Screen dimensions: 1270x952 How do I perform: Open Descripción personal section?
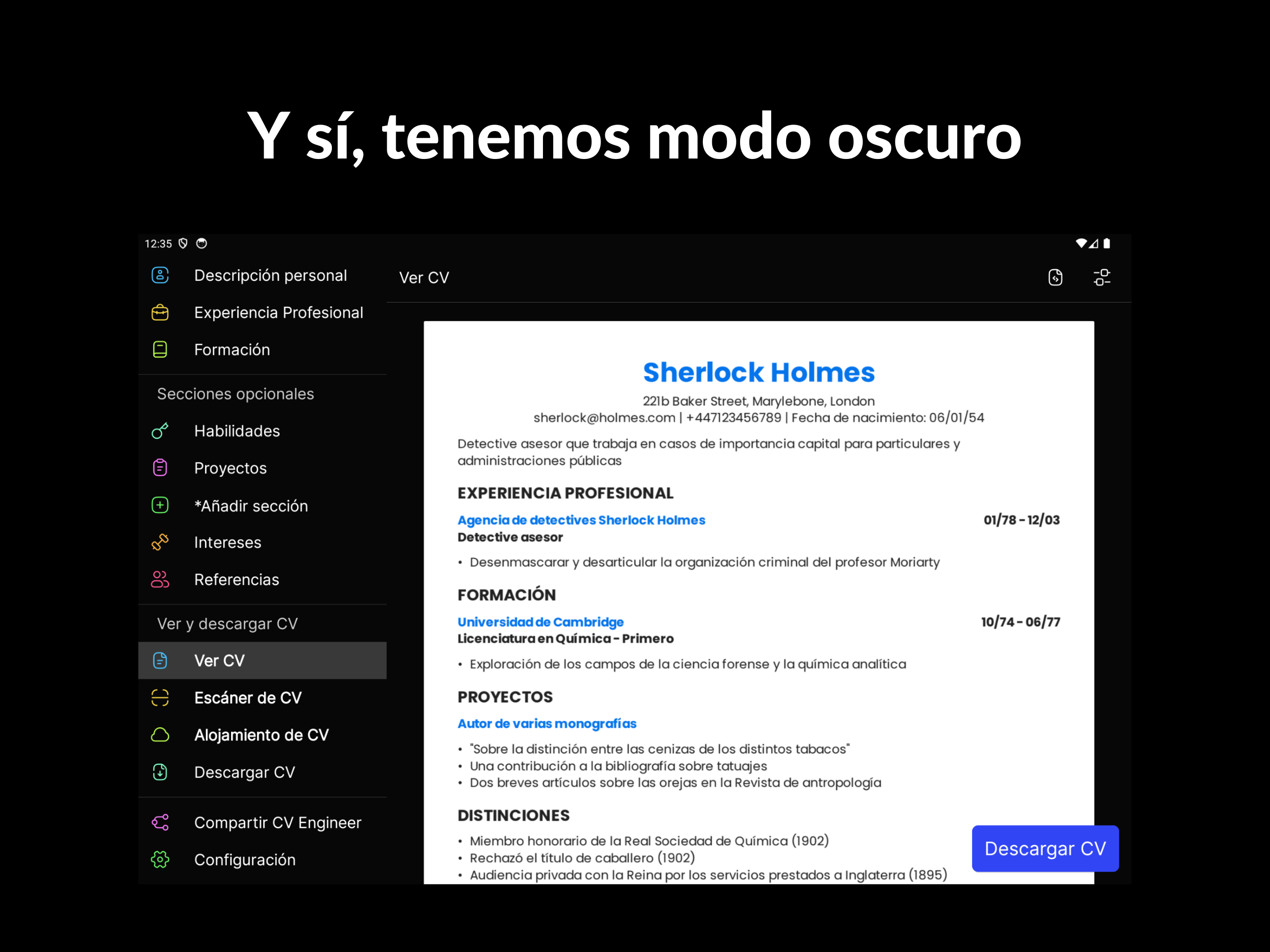(x=262, y=275)
